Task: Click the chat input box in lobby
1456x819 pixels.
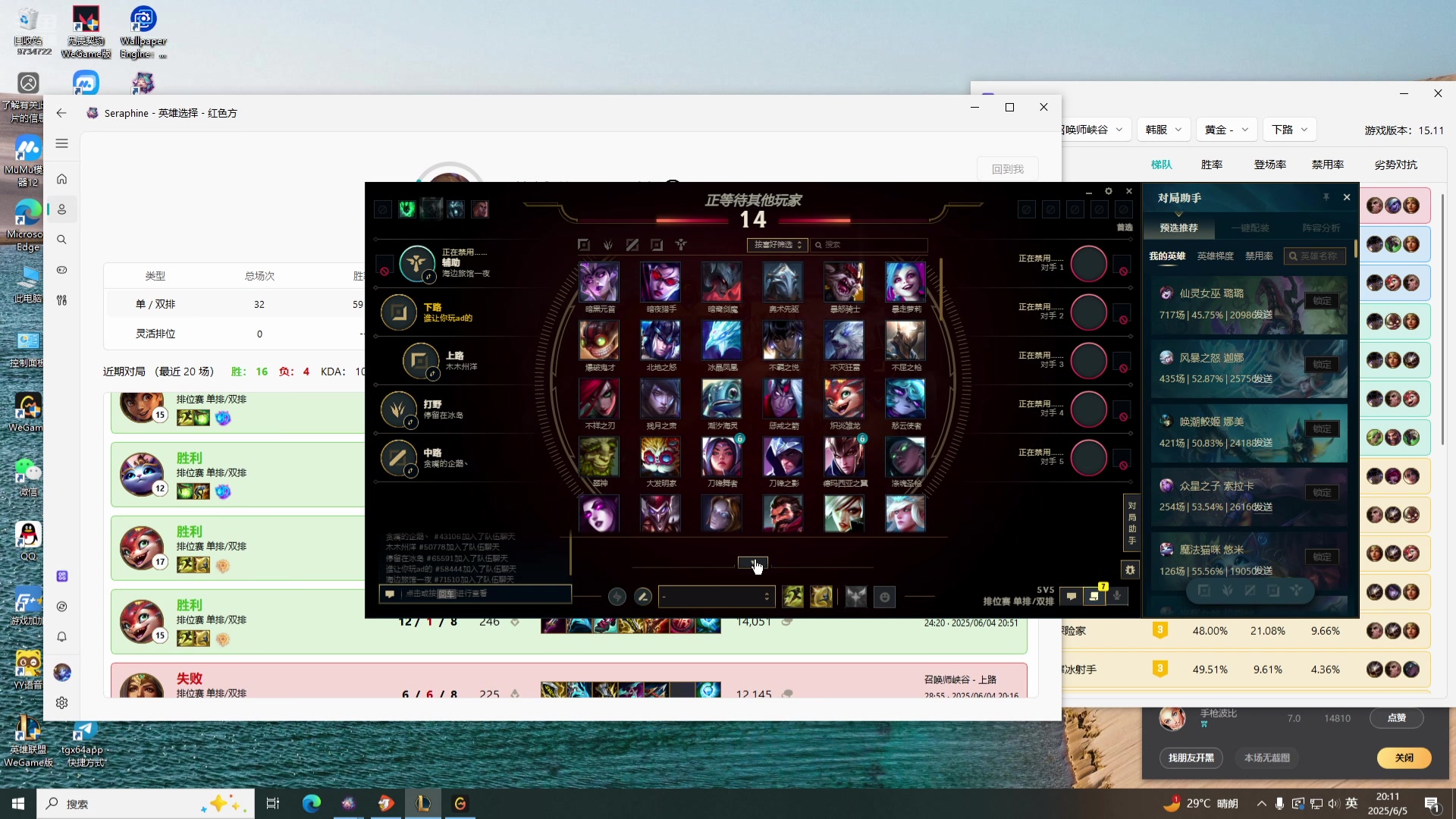Action: tap(475, 594)
